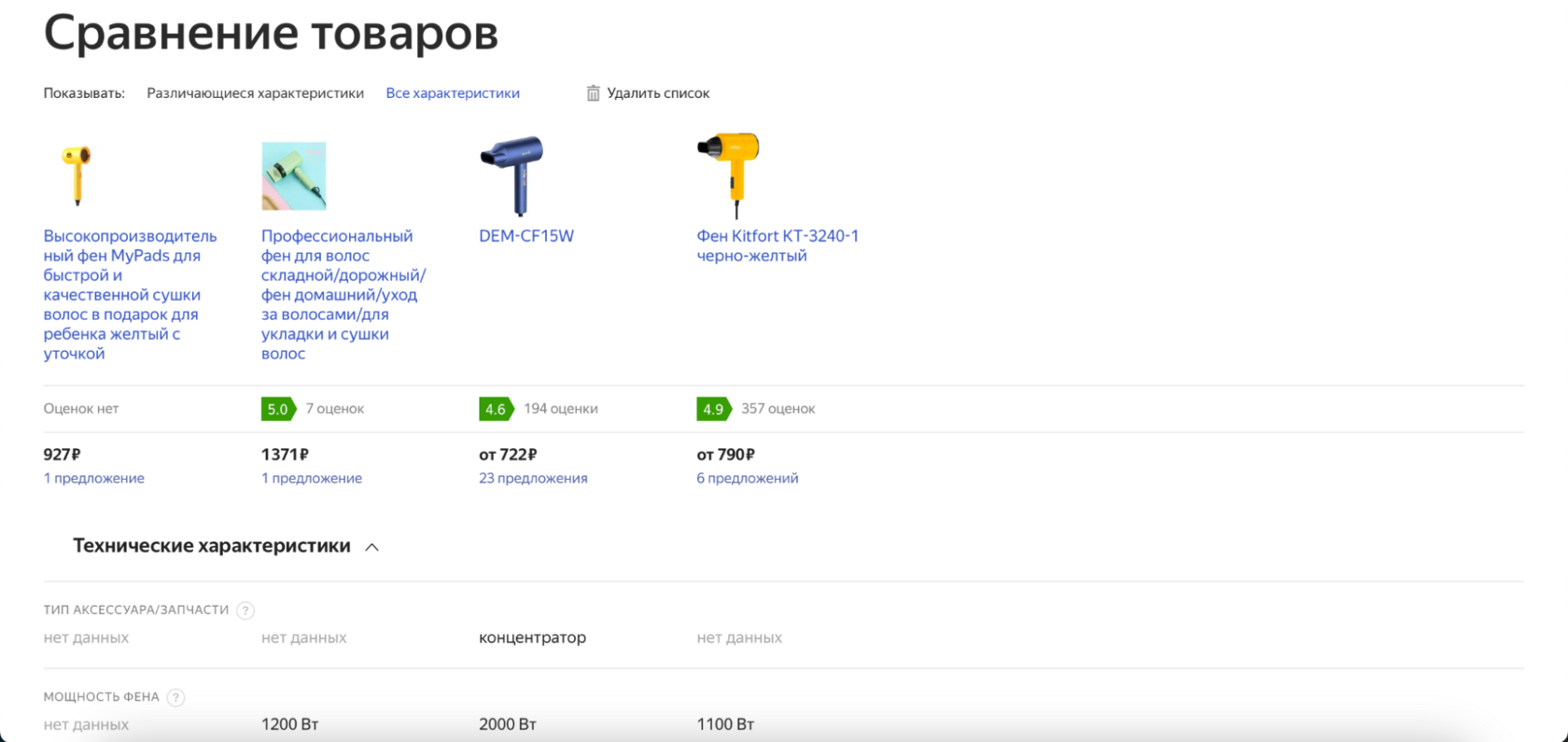Click the 4.9 rating badge
Image resolution: width=1568 pixels, height=742 pixels.
[x=713, y=409]
